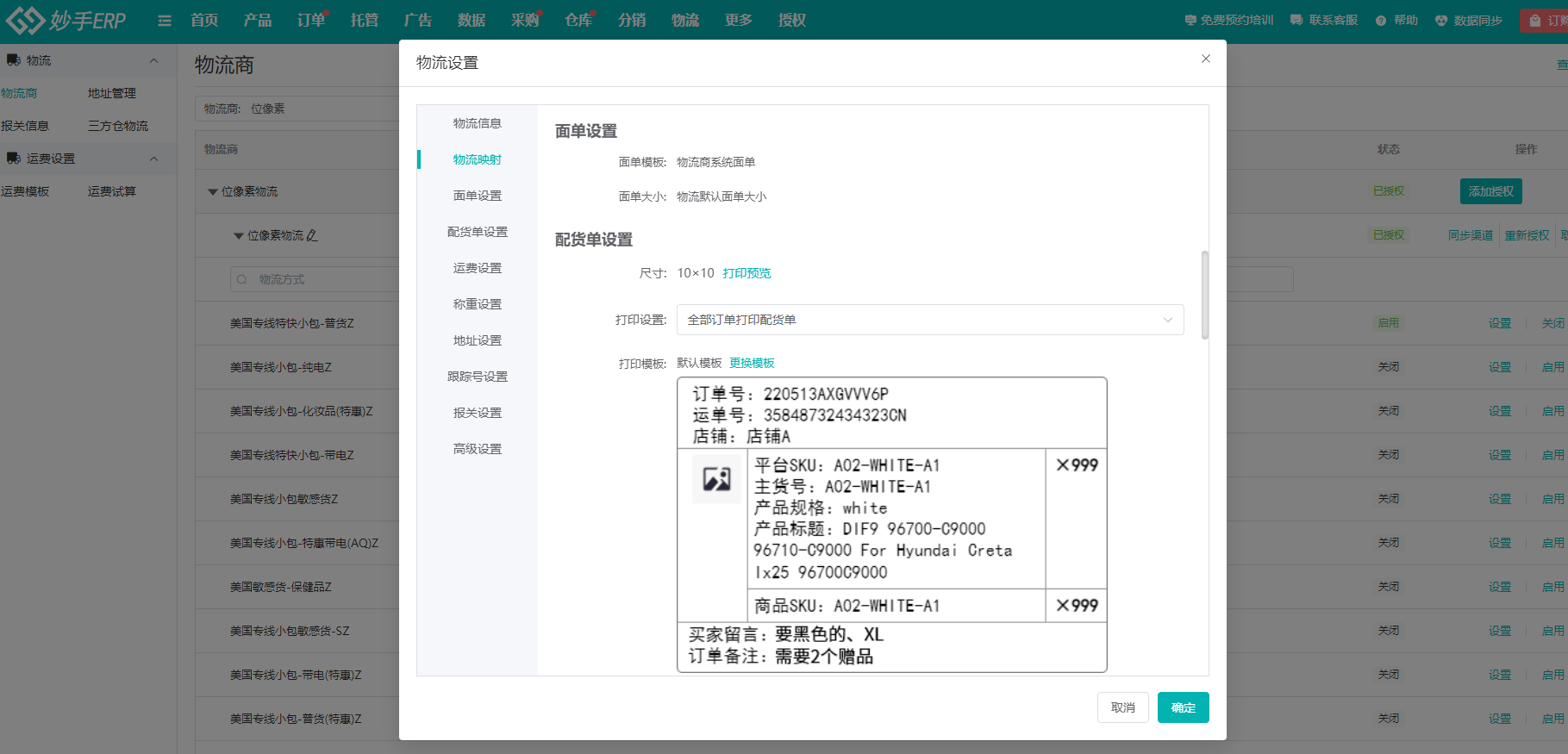Image resolution: width=1568 pixels, height=754 pixels.
Task: Select the 运费设置 tab in dialog
Action: [x=477, y=268]
